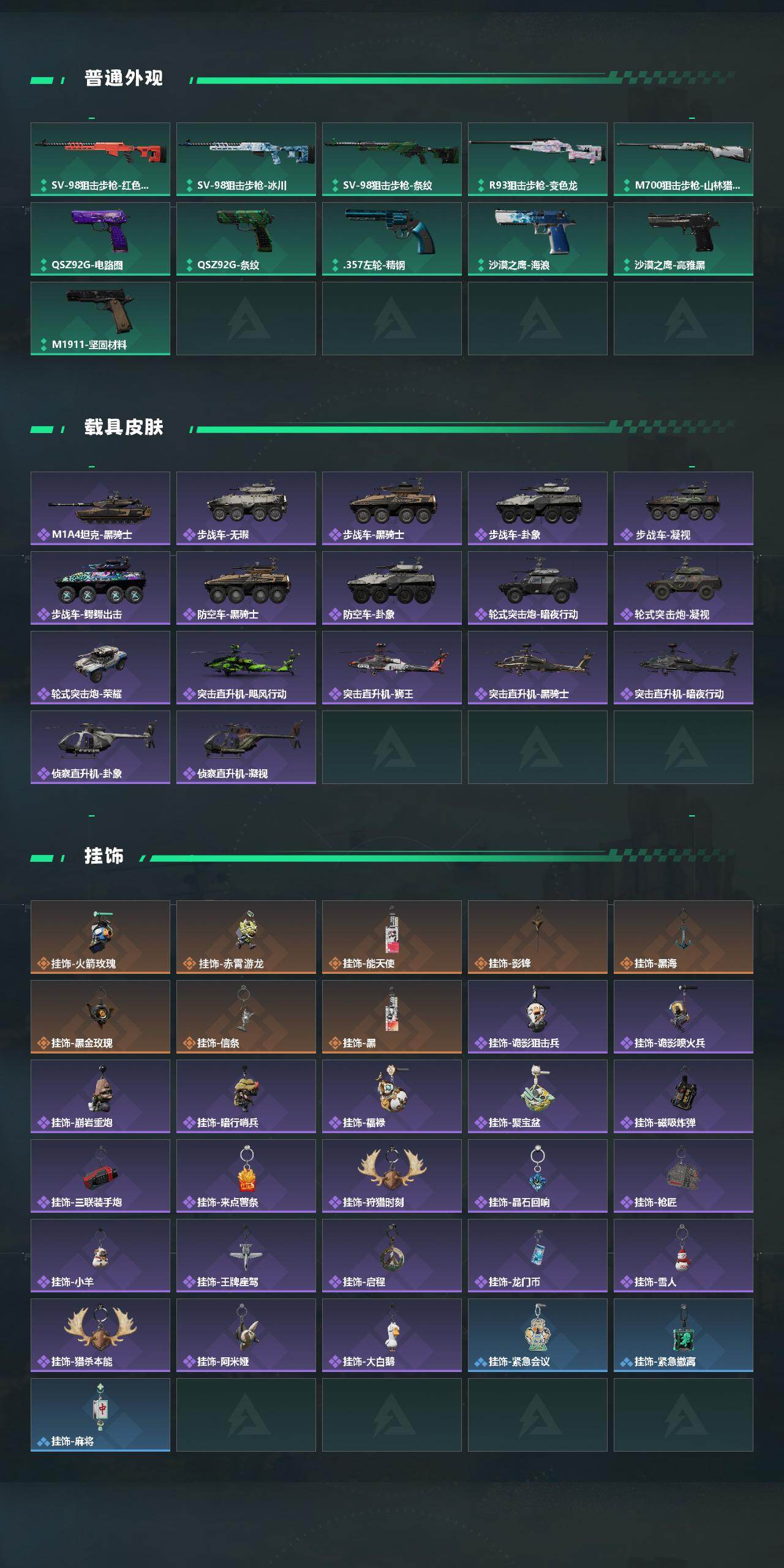
Task: Choose the 轮式突击炮-荣耀 vehicle skin
Action: click(100, 668)
